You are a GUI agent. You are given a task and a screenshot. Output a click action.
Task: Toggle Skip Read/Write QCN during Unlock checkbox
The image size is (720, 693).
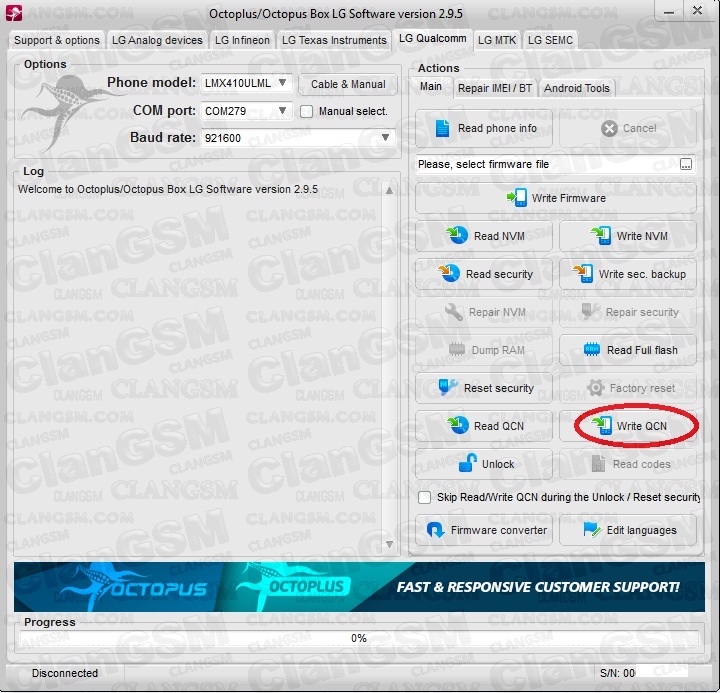[424, 497]
